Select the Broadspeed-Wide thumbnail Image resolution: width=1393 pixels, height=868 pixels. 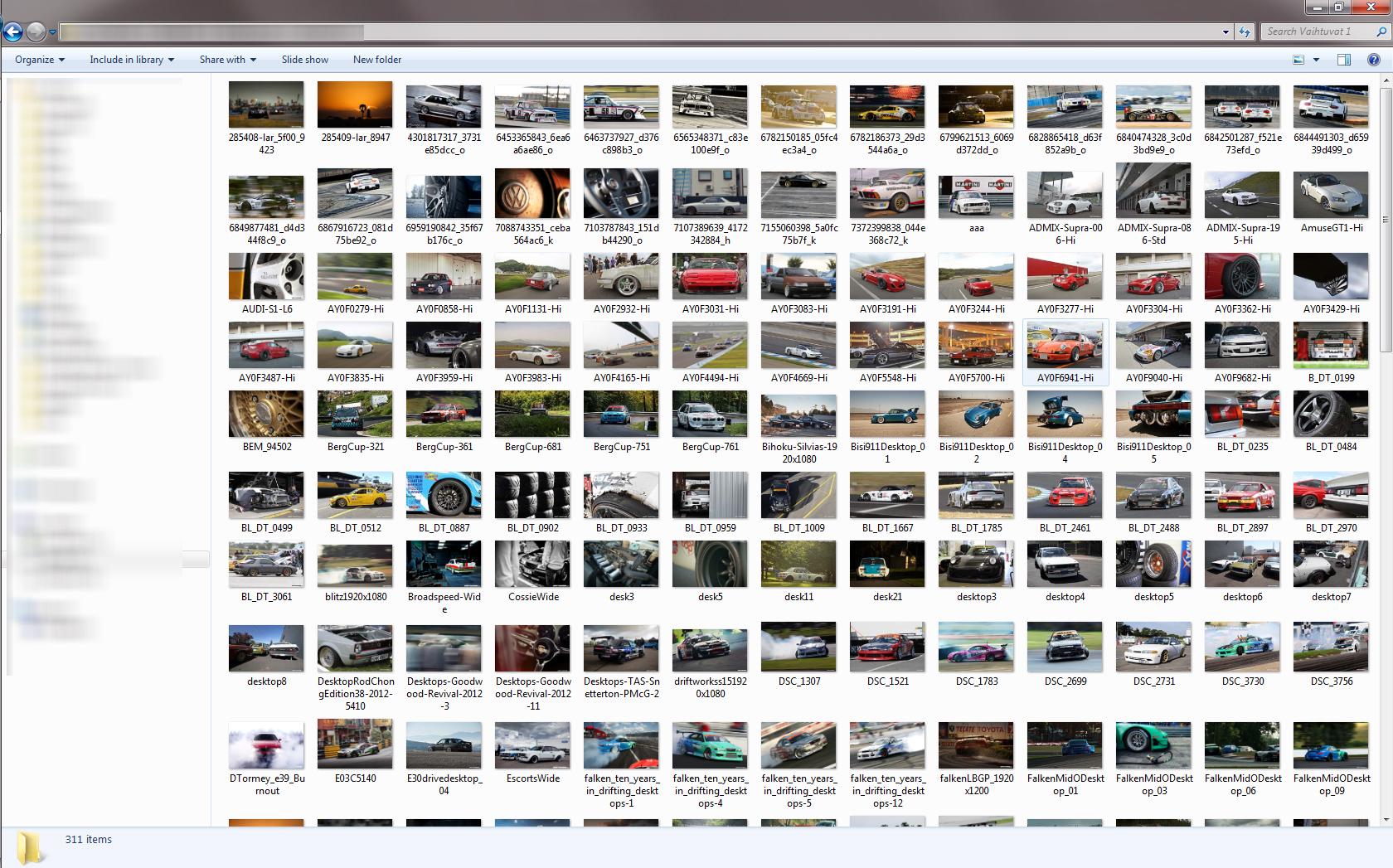click(x=444, y=564)
